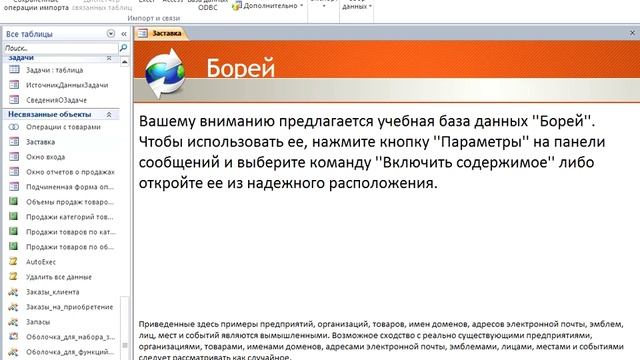The image size is (640, 360).
Task: Open the 'Подчиненная форма оп...' item
Action: point(70,187)
